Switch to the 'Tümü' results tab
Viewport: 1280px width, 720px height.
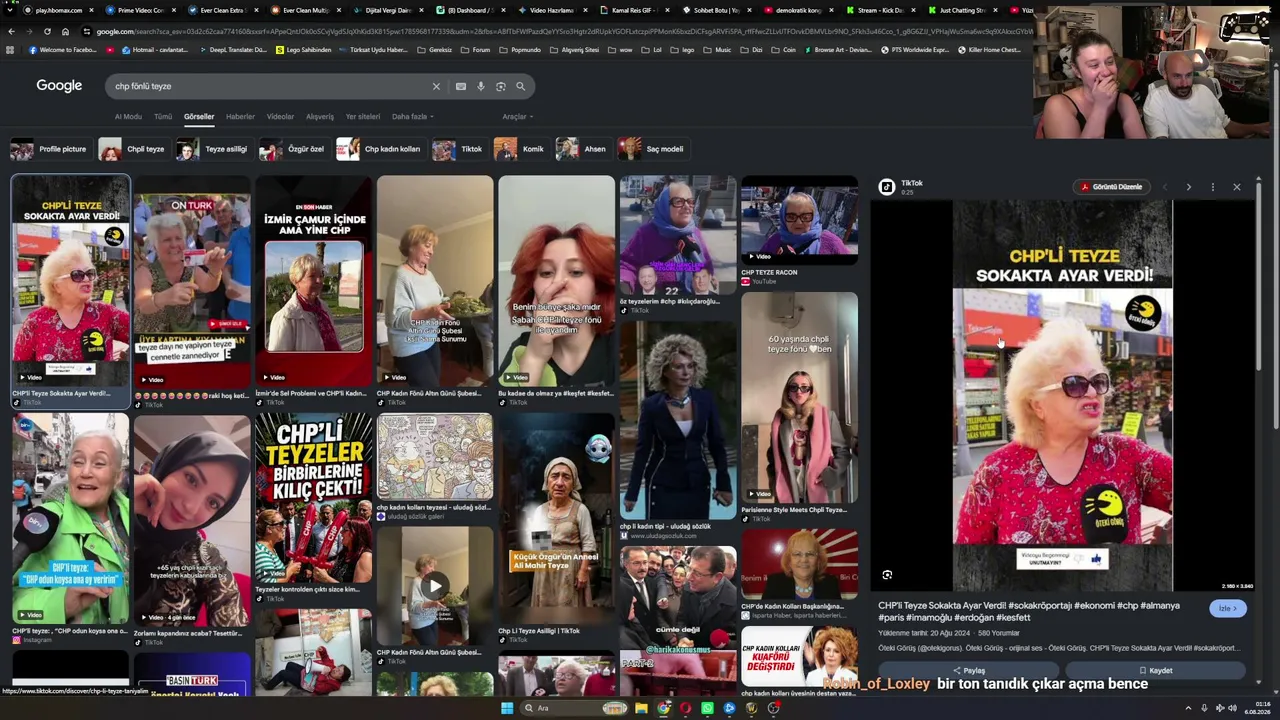pyautogui.click(x=163, y=117)
